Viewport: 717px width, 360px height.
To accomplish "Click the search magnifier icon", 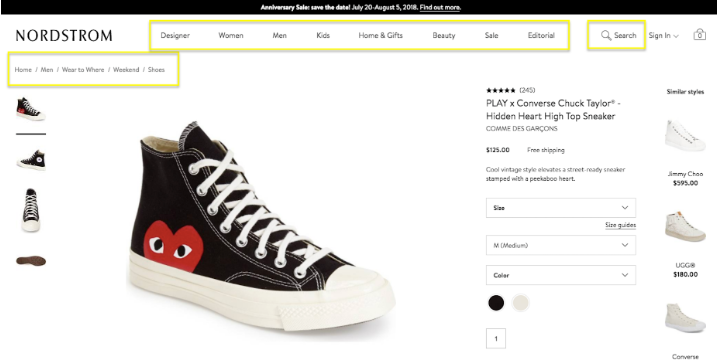I will (x=606, y=35).
